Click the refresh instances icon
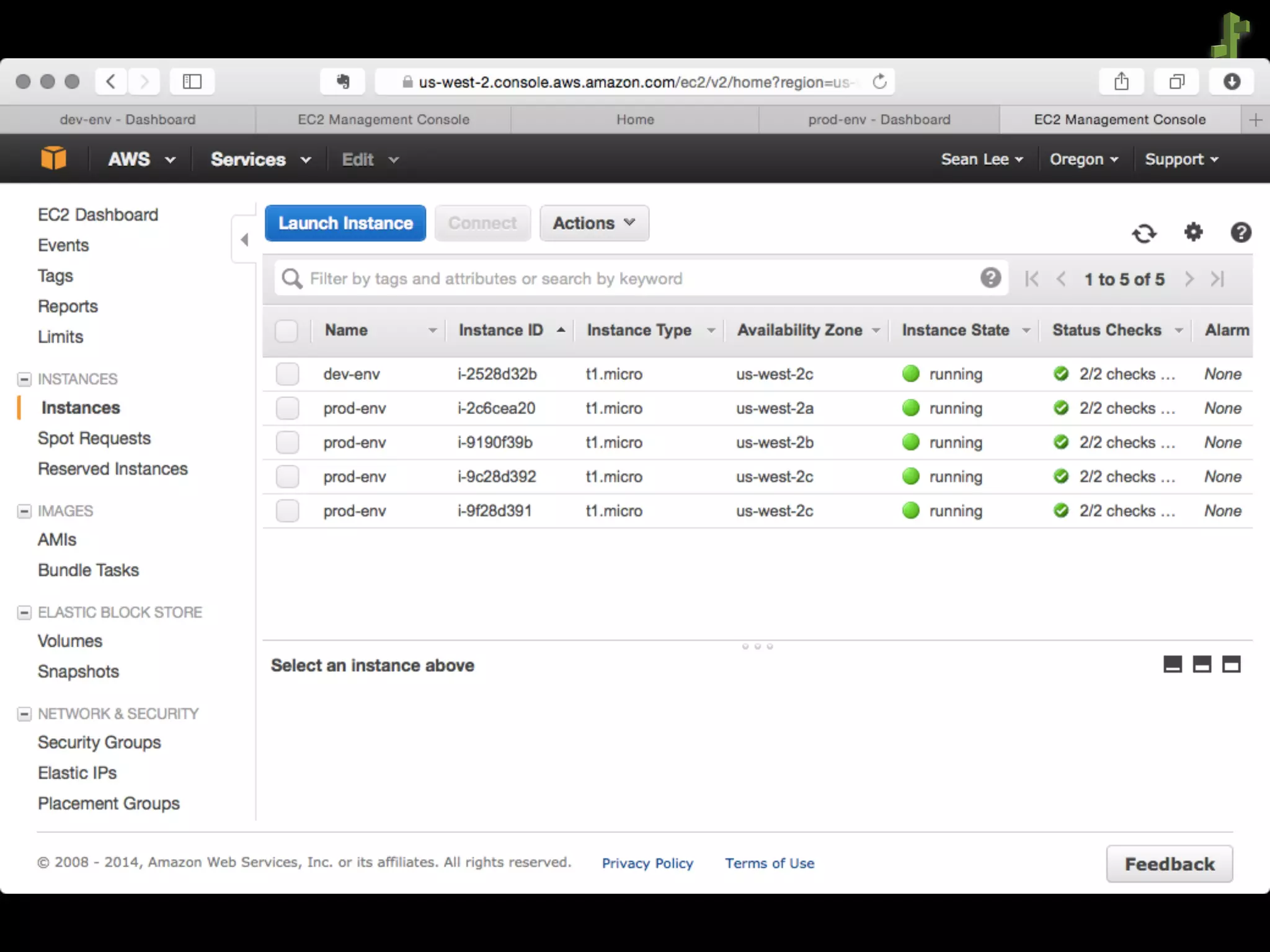1270x952 pixels. pos(1144,234)
